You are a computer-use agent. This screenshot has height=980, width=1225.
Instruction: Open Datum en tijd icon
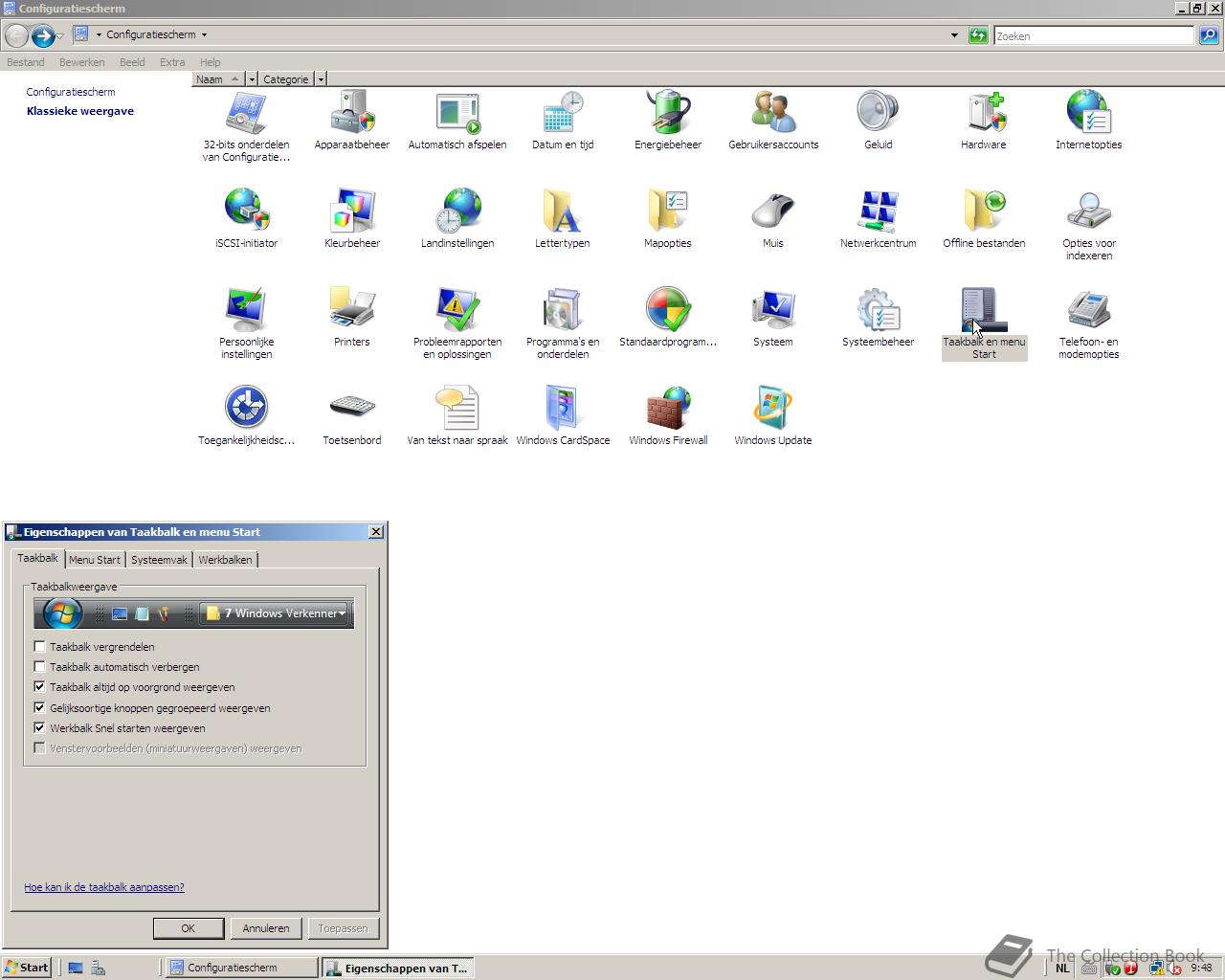tap(563, 113)
